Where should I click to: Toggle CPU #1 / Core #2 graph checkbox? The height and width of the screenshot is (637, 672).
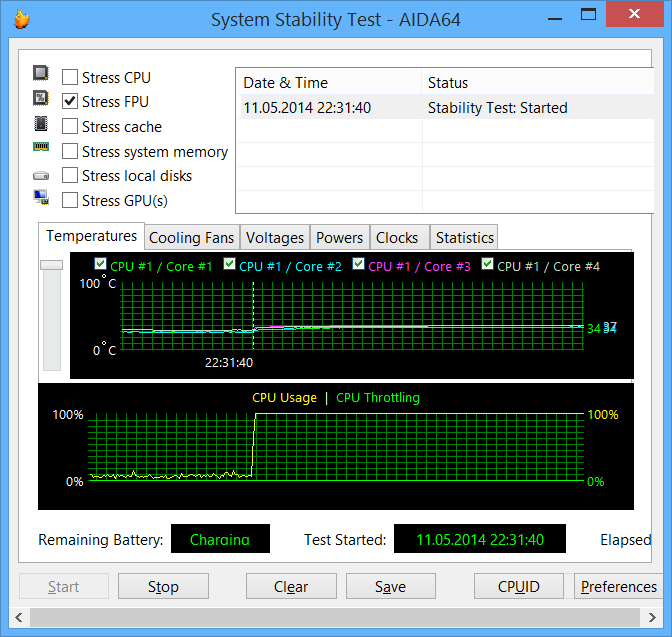(229, 264)
